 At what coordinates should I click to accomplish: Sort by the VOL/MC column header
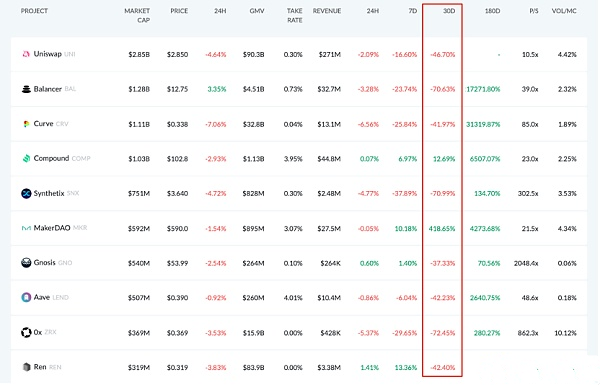(x=564, y=11)
